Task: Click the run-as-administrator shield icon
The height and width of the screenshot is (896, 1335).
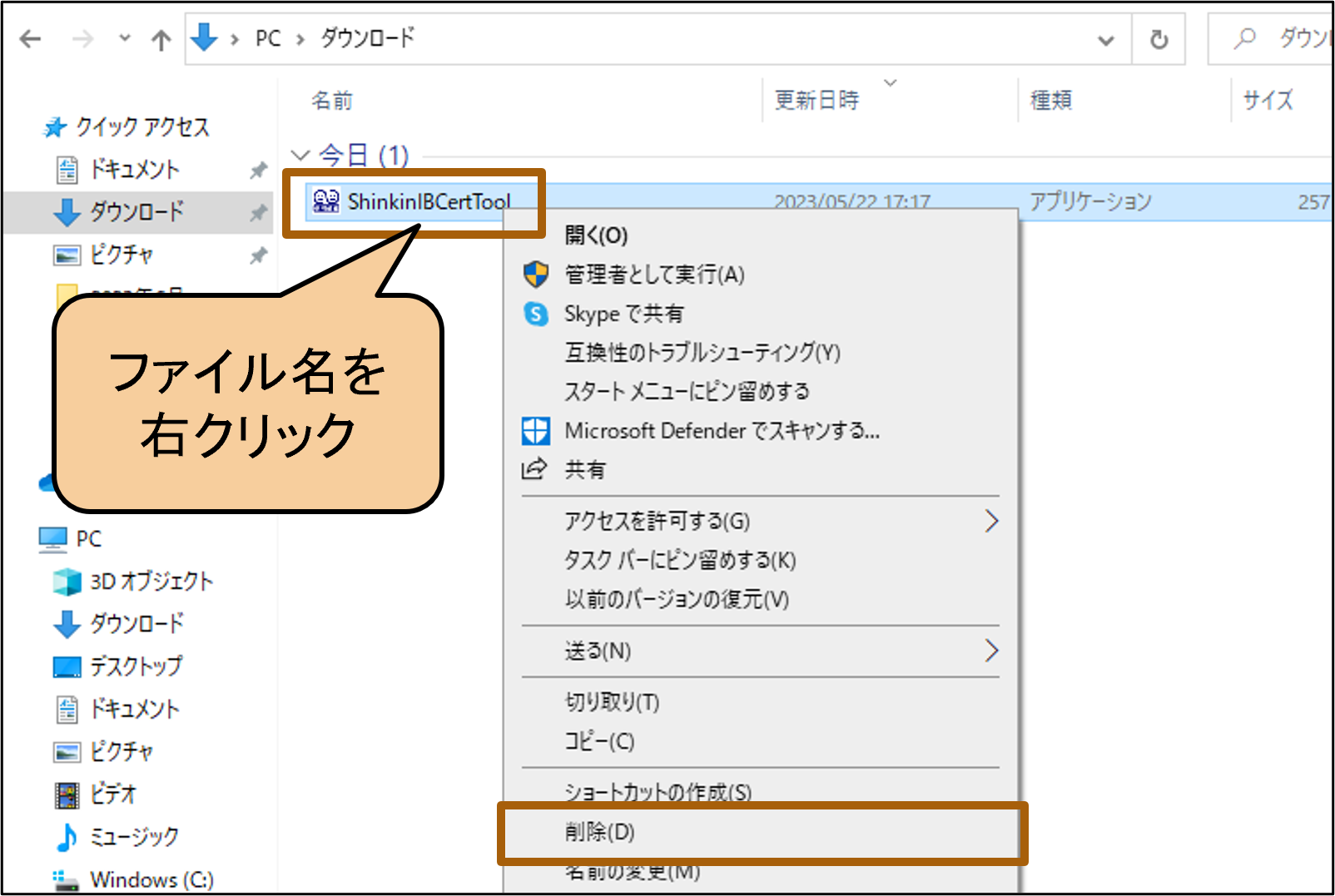Action: (536, 275)
